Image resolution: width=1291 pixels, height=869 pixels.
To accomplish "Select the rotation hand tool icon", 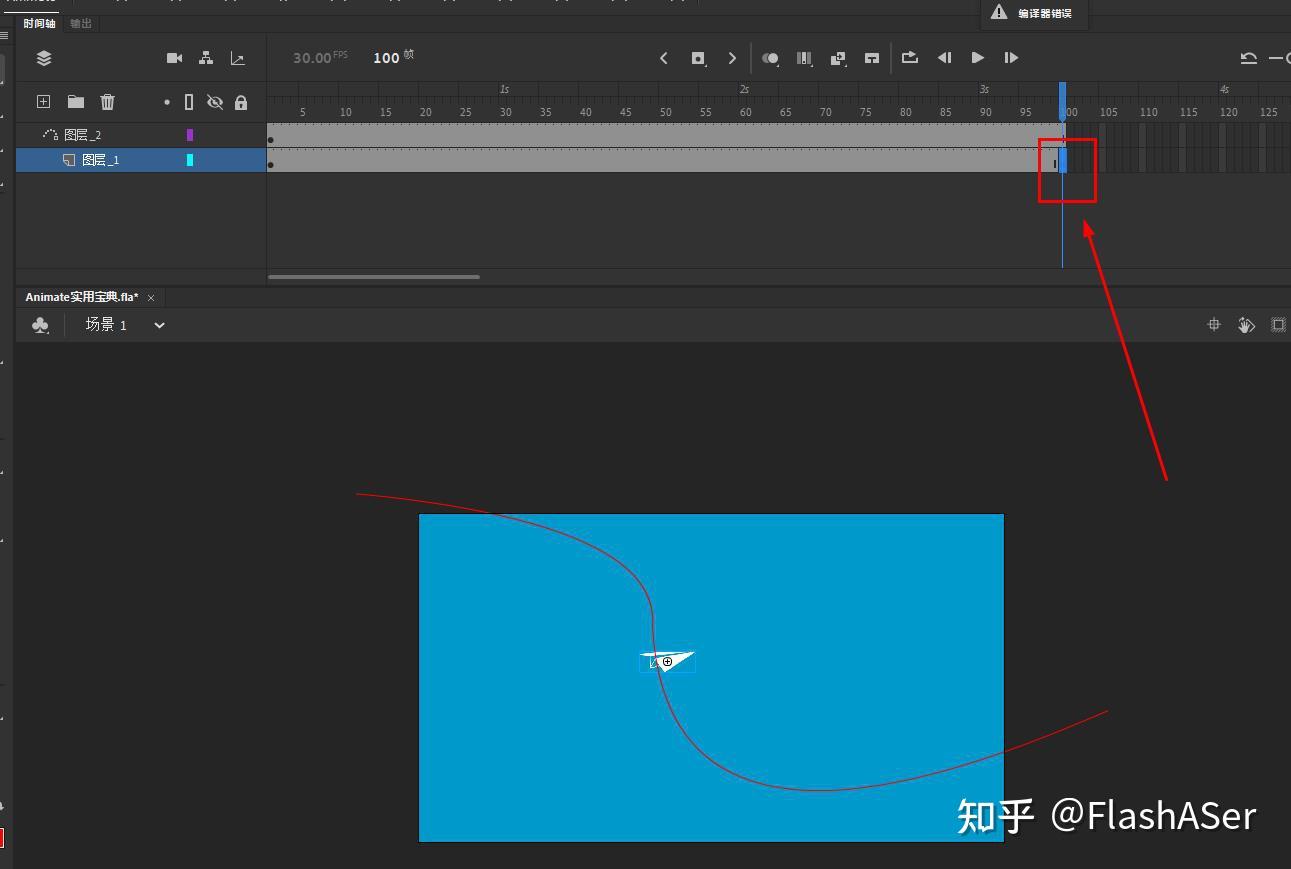I will point(1246,325).
